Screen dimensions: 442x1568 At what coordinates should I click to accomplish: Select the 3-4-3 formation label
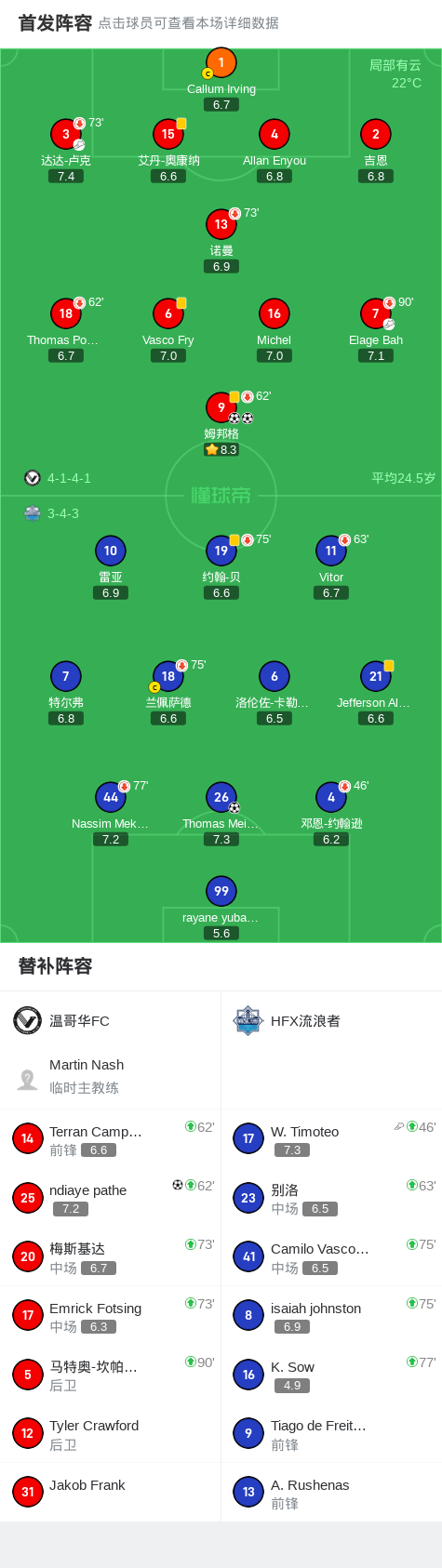63,513
